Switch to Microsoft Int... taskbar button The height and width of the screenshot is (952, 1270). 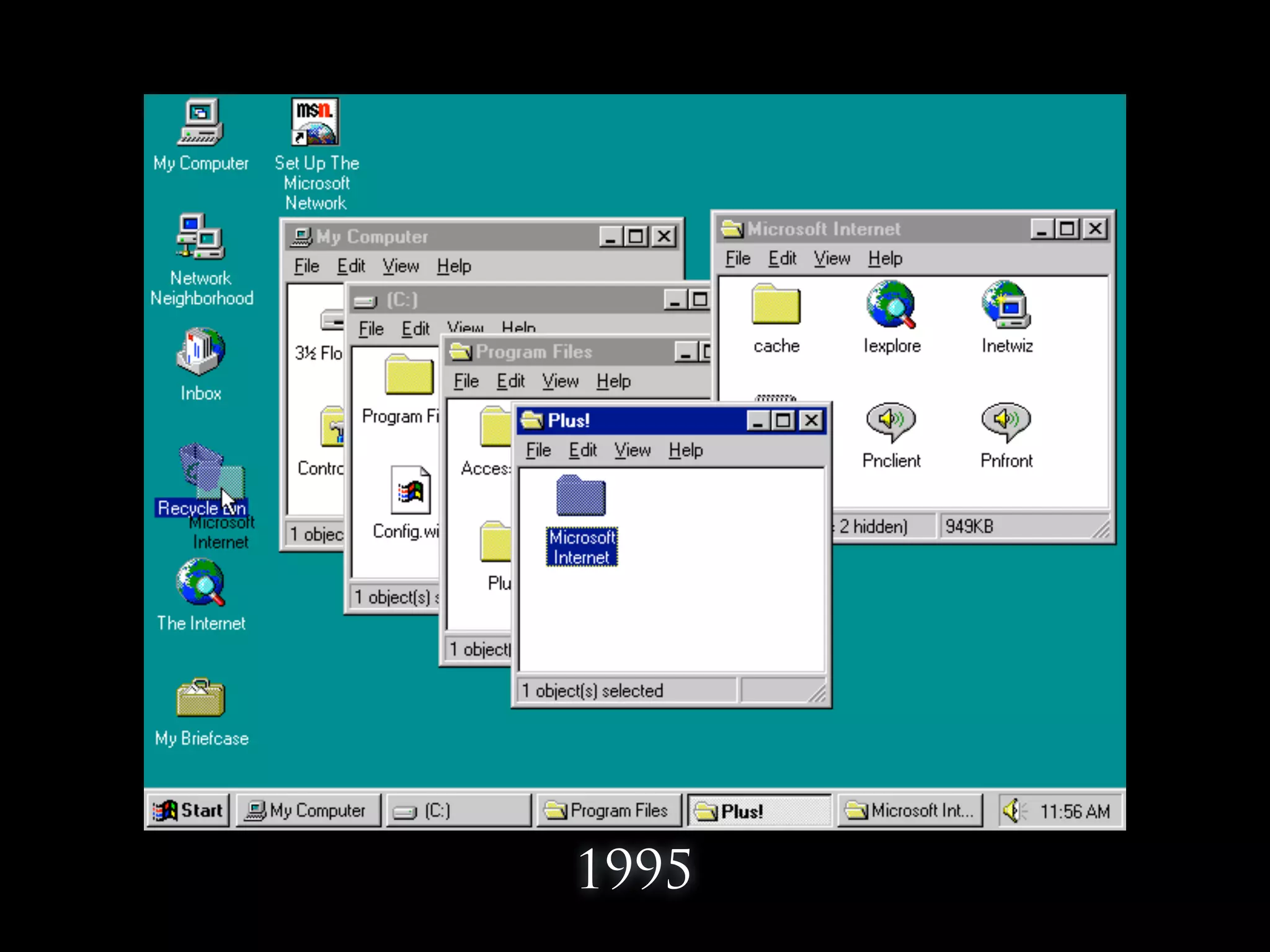pos(910,810)
